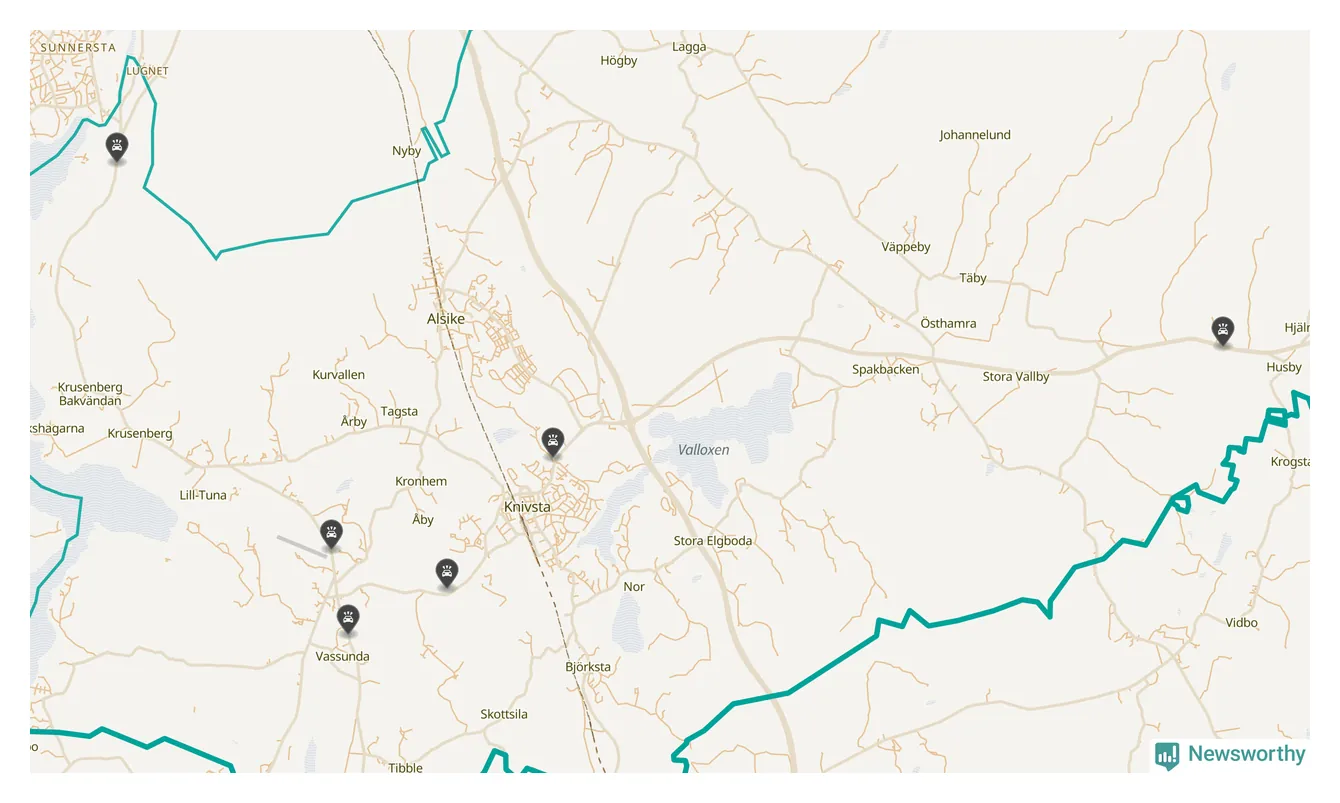This screenshot has height=803, width=1340.
Task: Select the car marker north of Knivsta
Action: point(552,442)
